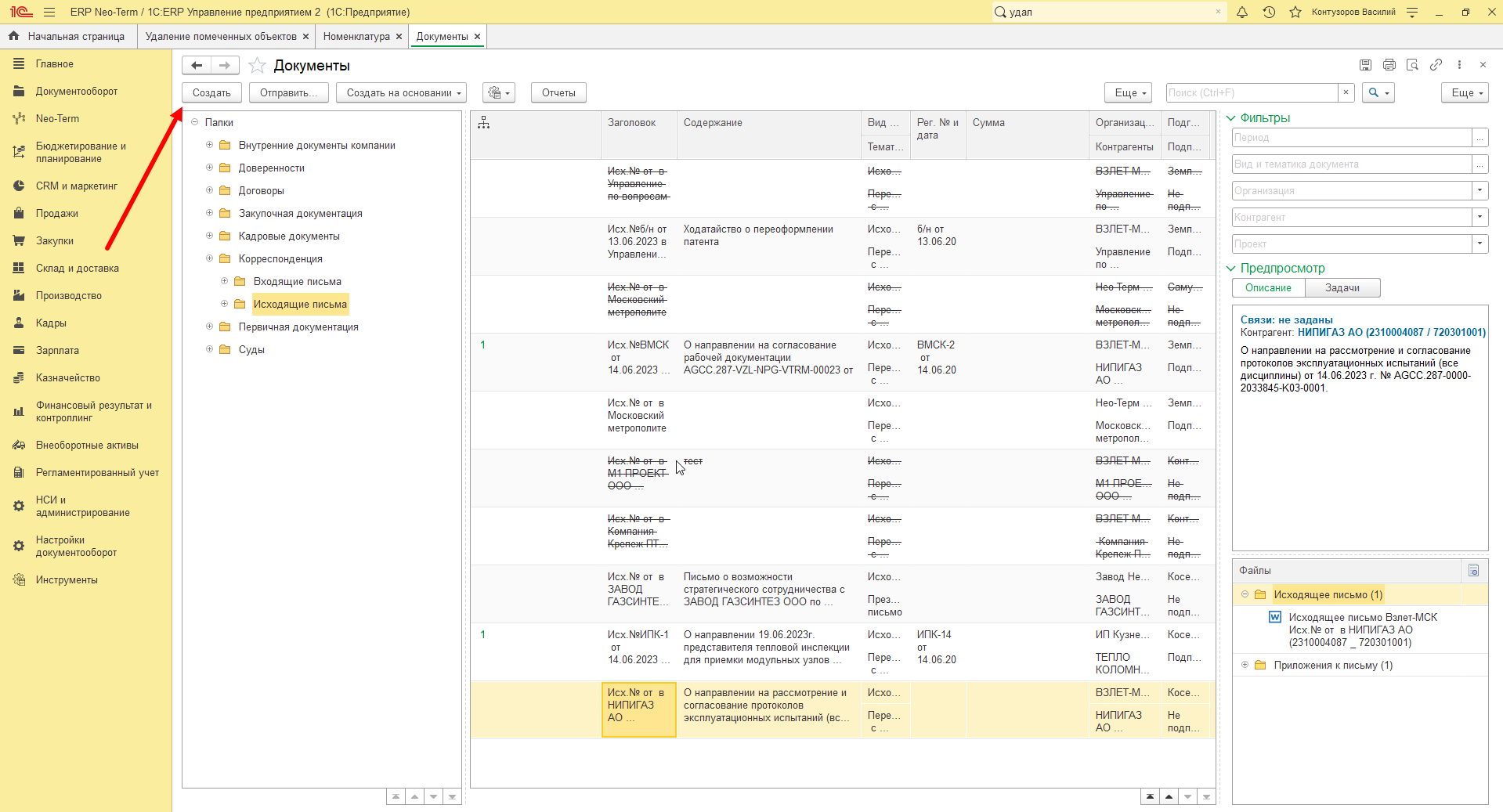Open Организация filter dropdown arrow
Image resolution: width=1503 pixels, height=812 pixels.
click(1480, 190)
